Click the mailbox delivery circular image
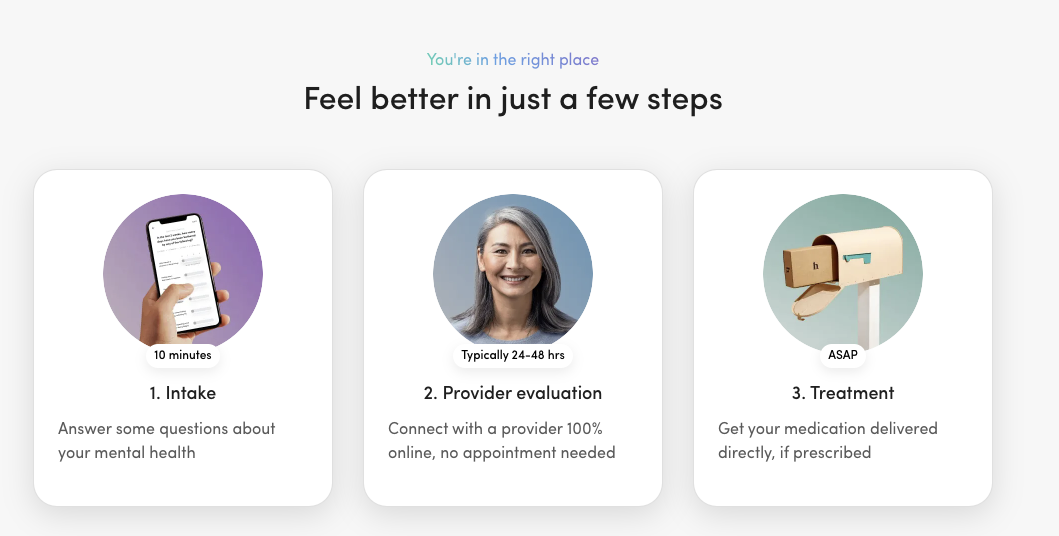This screenshot has width=1059, height=536. [843, 273]
